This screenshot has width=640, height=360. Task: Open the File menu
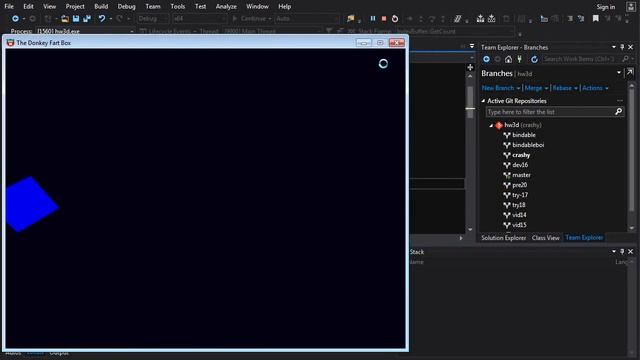pyautogui.click(x=9, y=7)
